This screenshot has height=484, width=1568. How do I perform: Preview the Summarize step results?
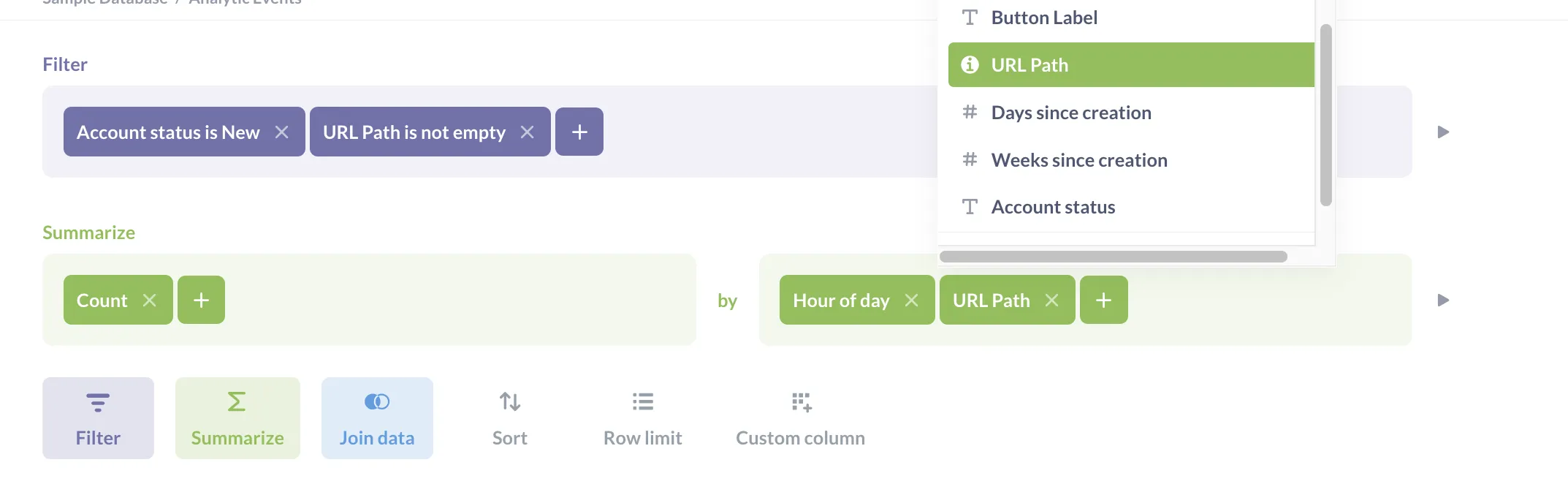coord(1443,300)
